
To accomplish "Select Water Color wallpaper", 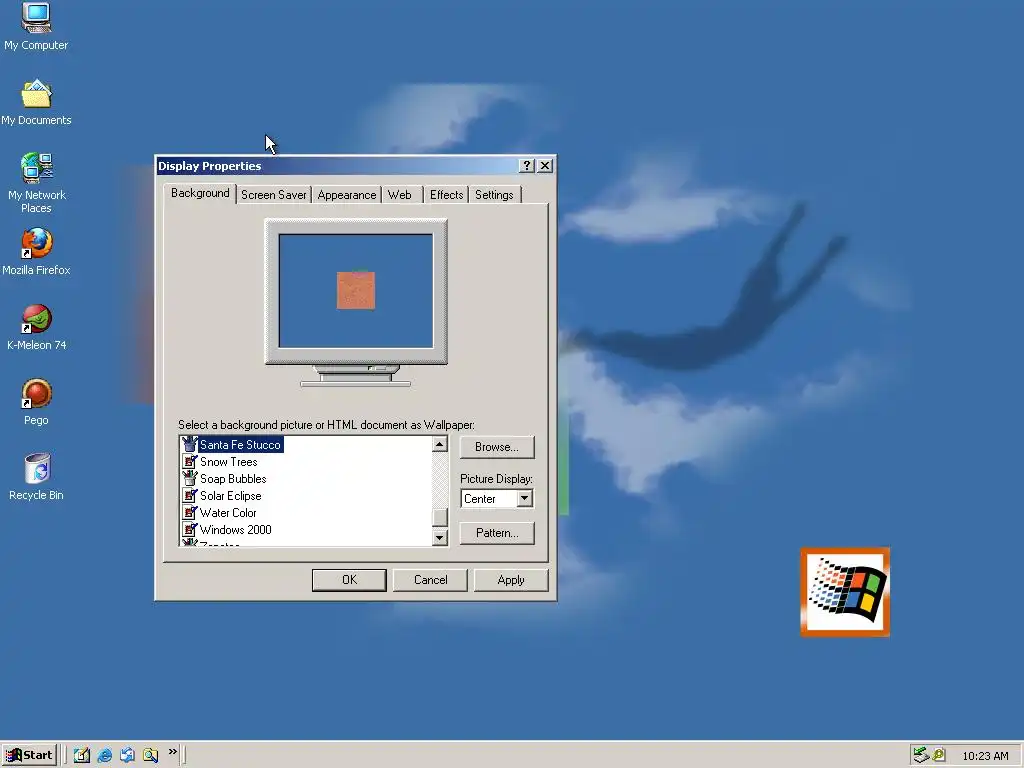I will [x=228, y=513].
